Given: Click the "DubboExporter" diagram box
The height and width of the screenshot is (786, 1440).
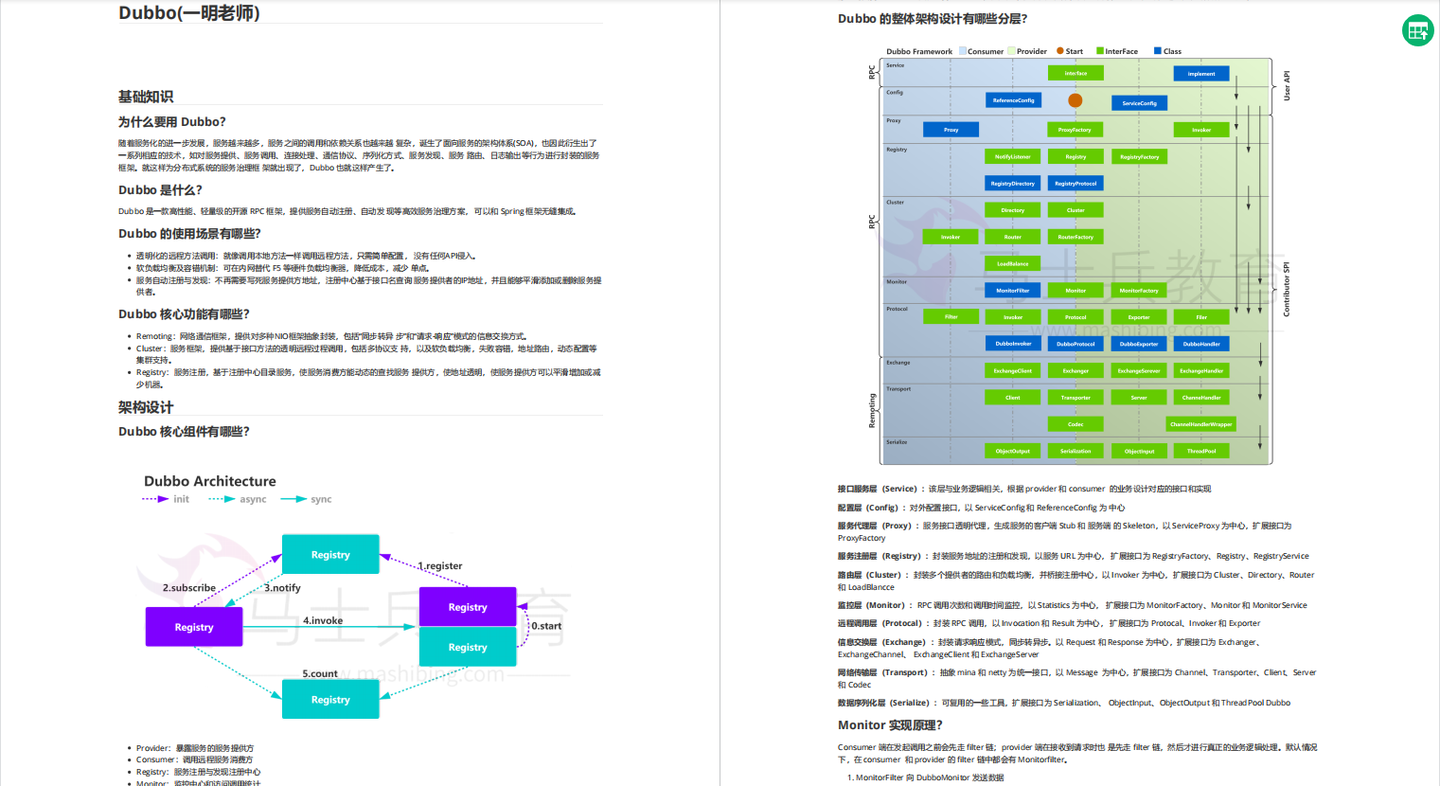Looking at the screenshot, I should pos(1139,343).
